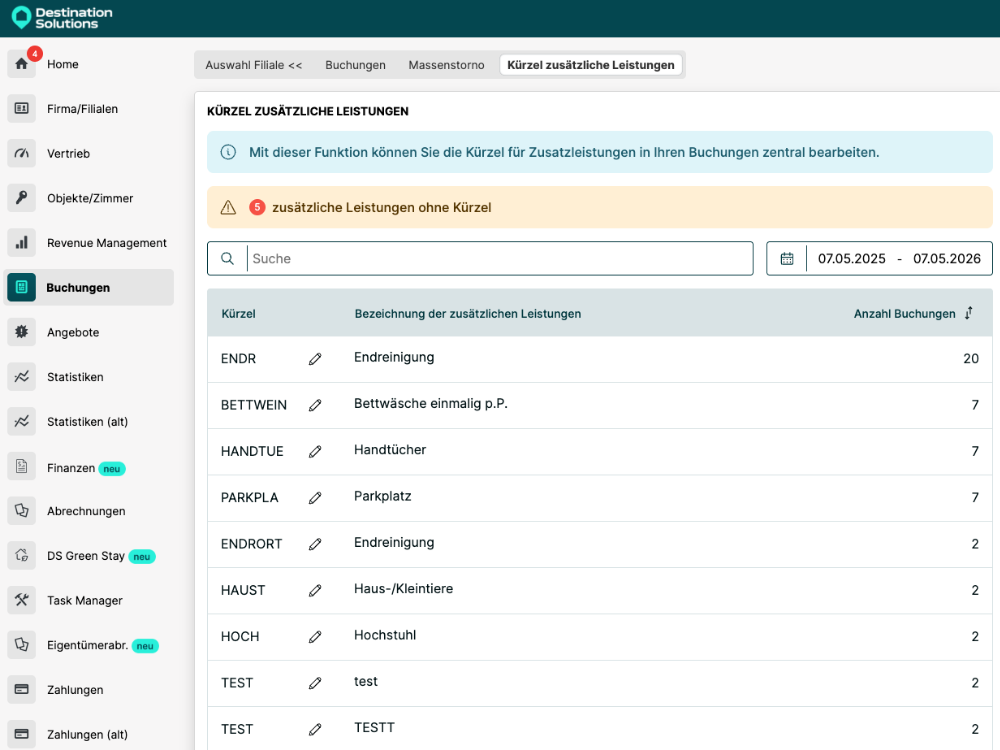1000x750 pixels.
Task: Open Revenue Management menu item
Action: (x=107, y=242)
